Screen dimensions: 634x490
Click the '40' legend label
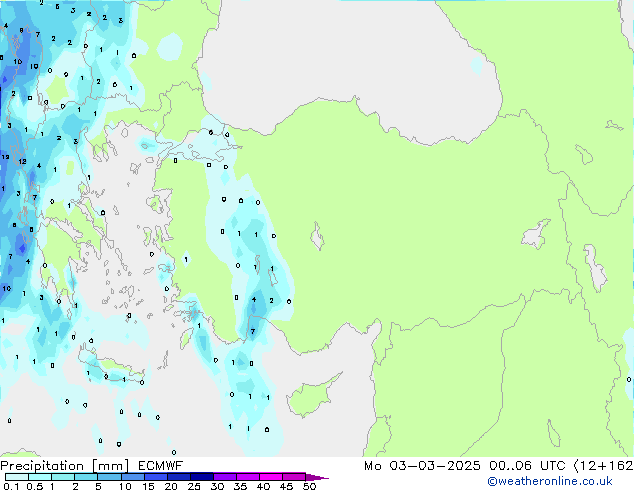click(x=263, y=486)
